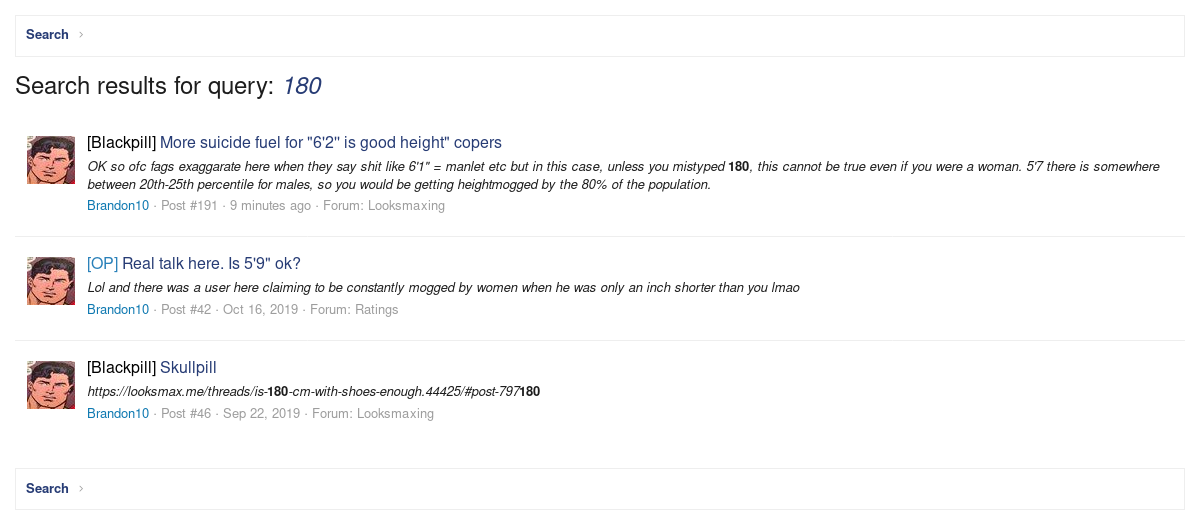
Task: Click the top breadcrumb chevron arrow
Action: 81,35
